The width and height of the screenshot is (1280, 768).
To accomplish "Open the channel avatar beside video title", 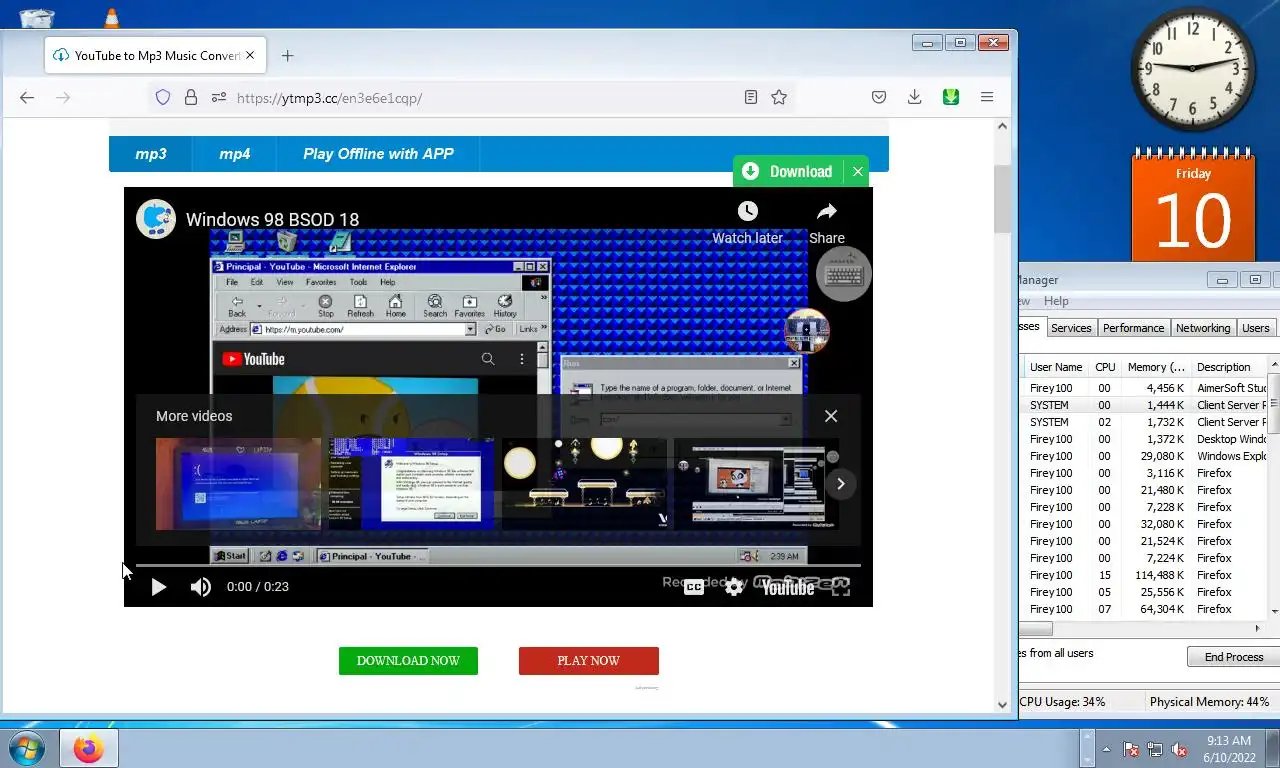I will pyautogui.click(x=156, y=219).
